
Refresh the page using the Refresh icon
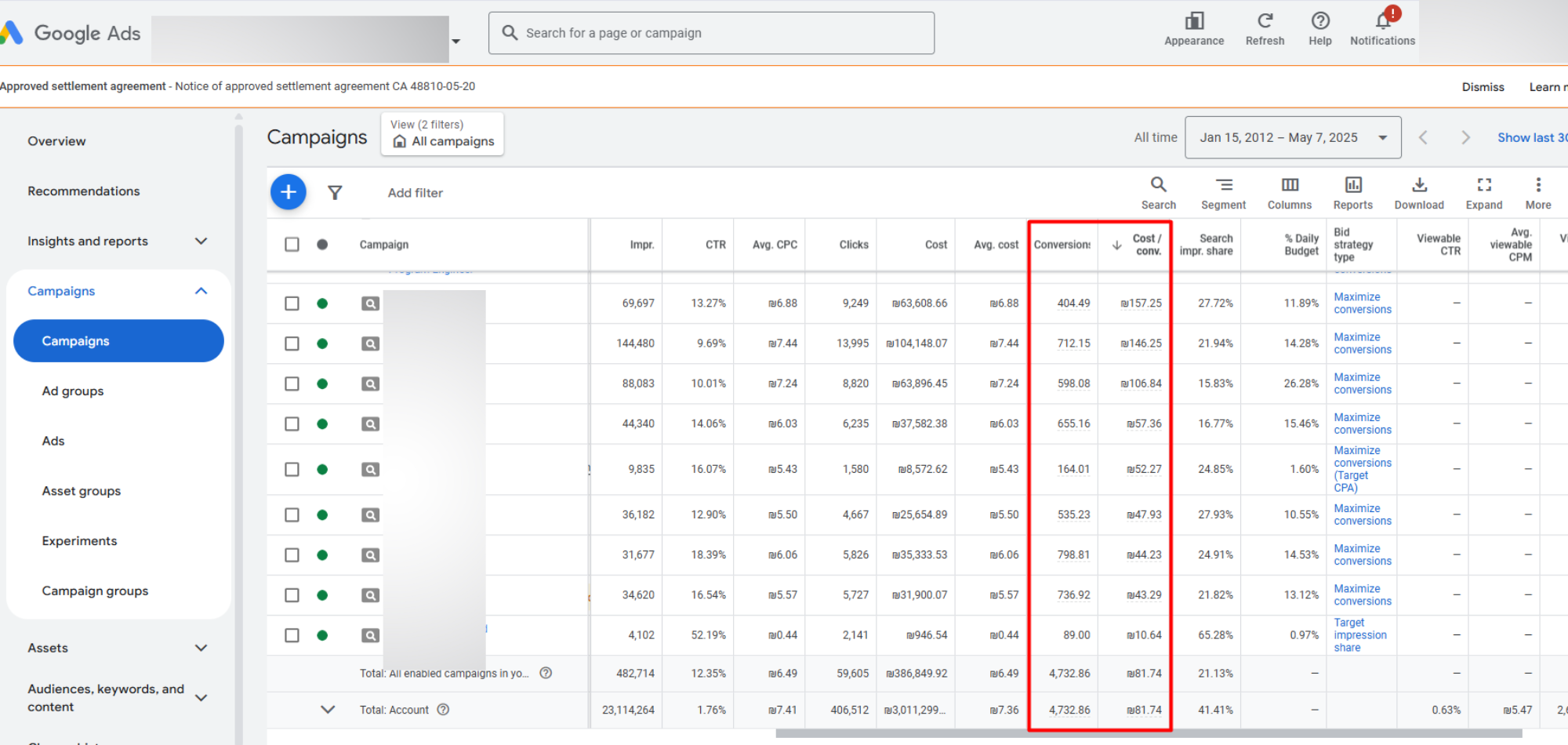(1265, 28)
